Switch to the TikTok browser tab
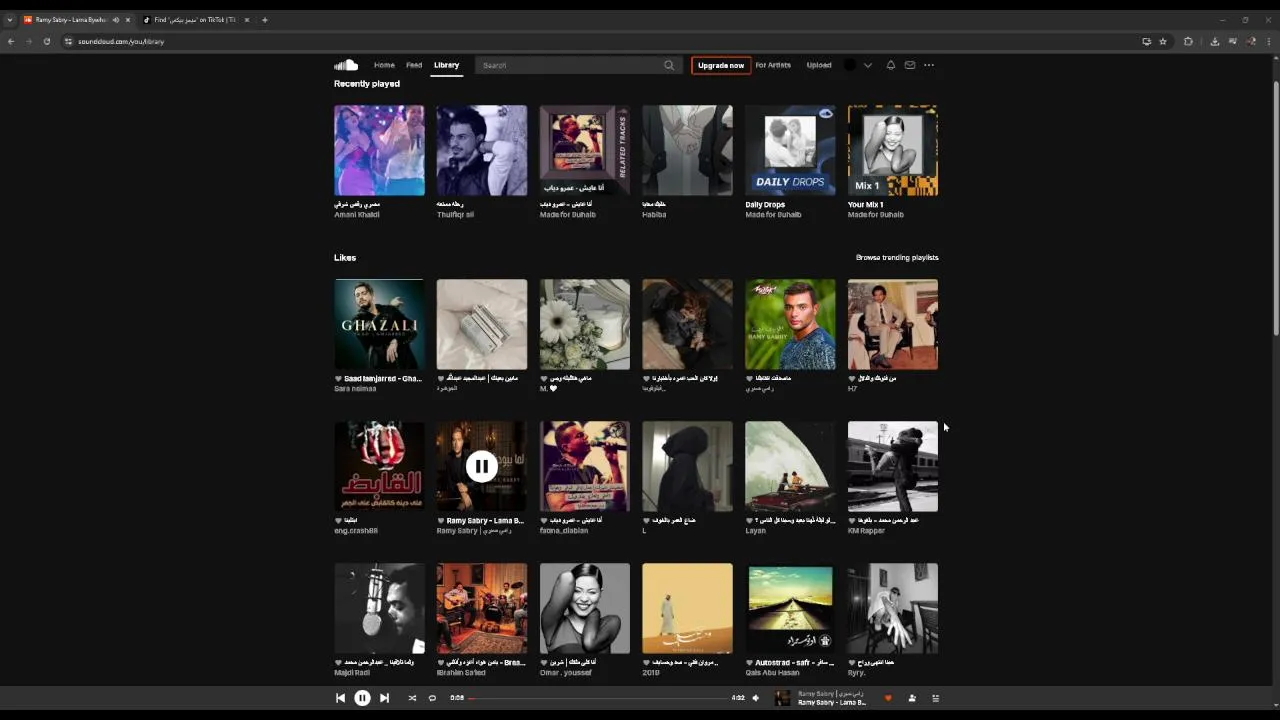Viewport: 1280px width, 720px height. (x=195, y=20)
